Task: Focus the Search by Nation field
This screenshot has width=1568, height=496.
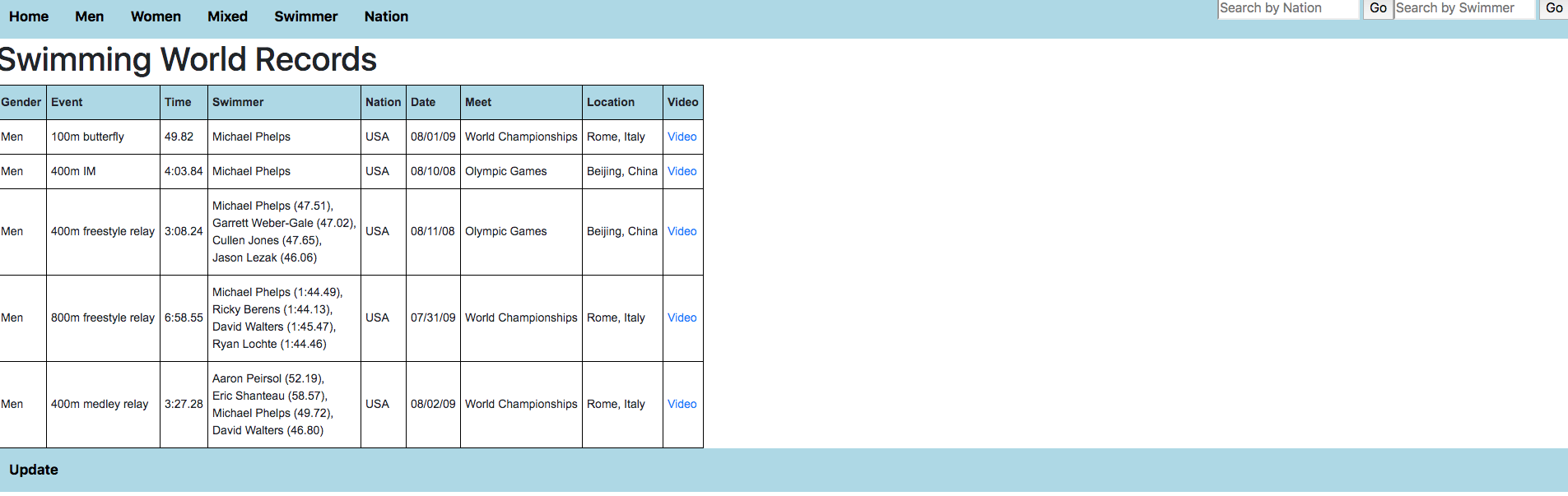Action: 1288,9
